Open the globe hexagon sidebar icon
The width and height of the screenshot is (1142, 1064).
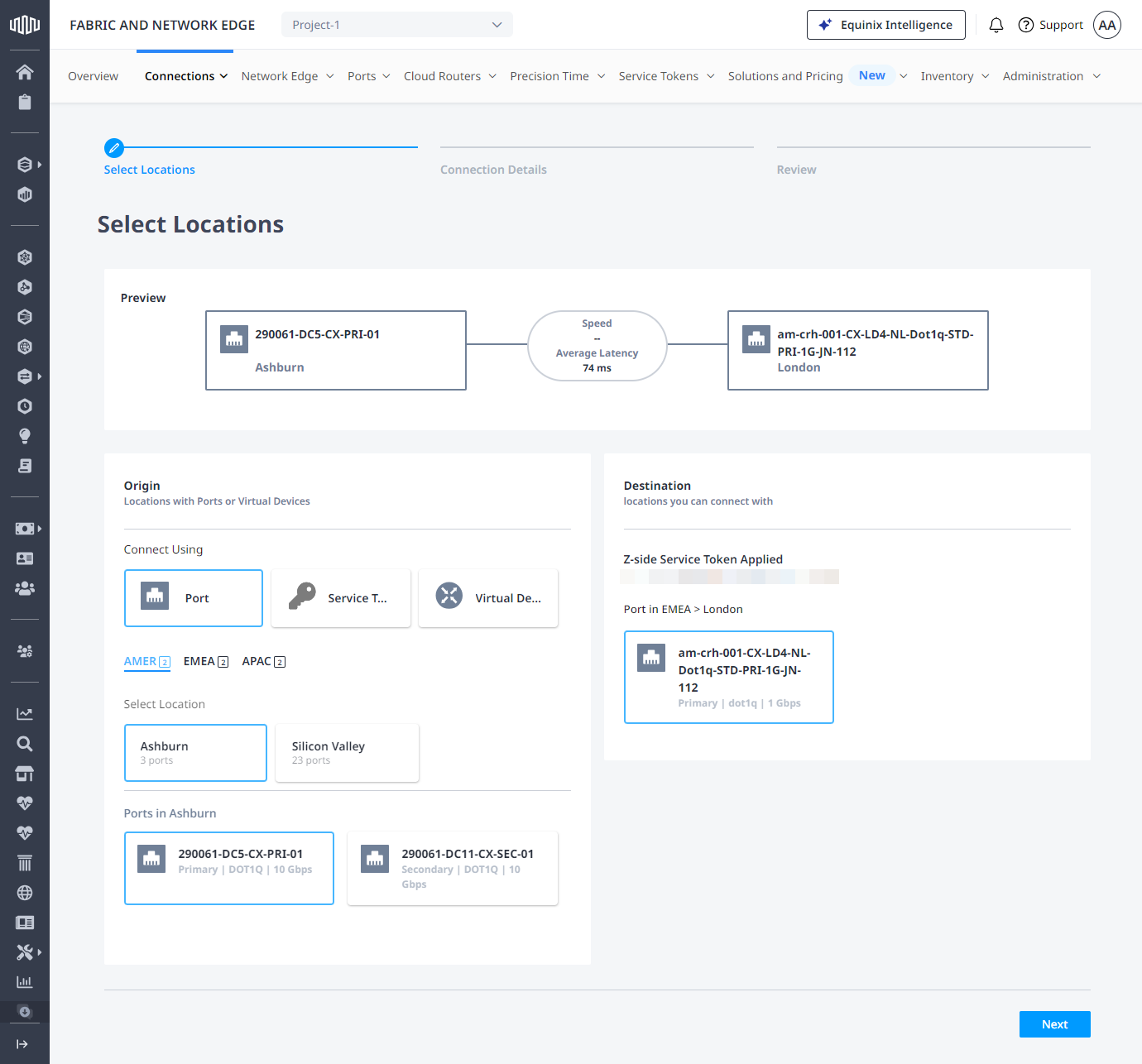click(25, 347)
